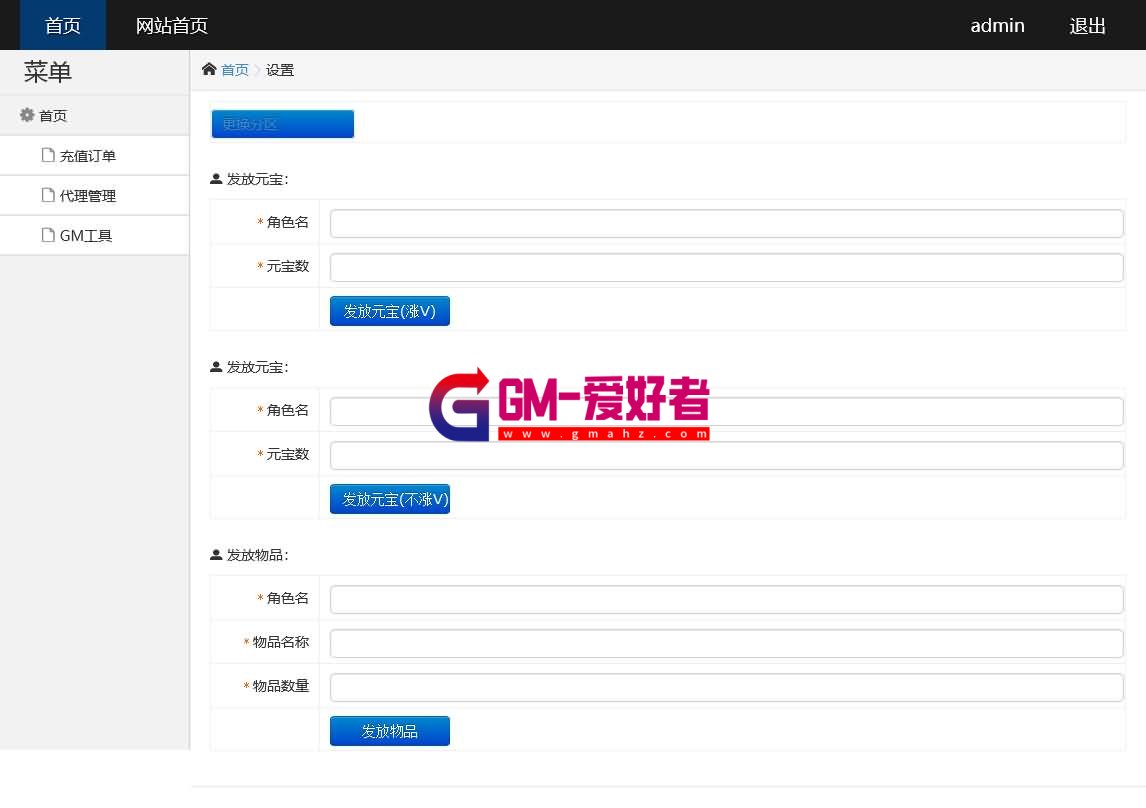
Task: Click the file icon next to 代理管理
Action: [x=48, y=195]
